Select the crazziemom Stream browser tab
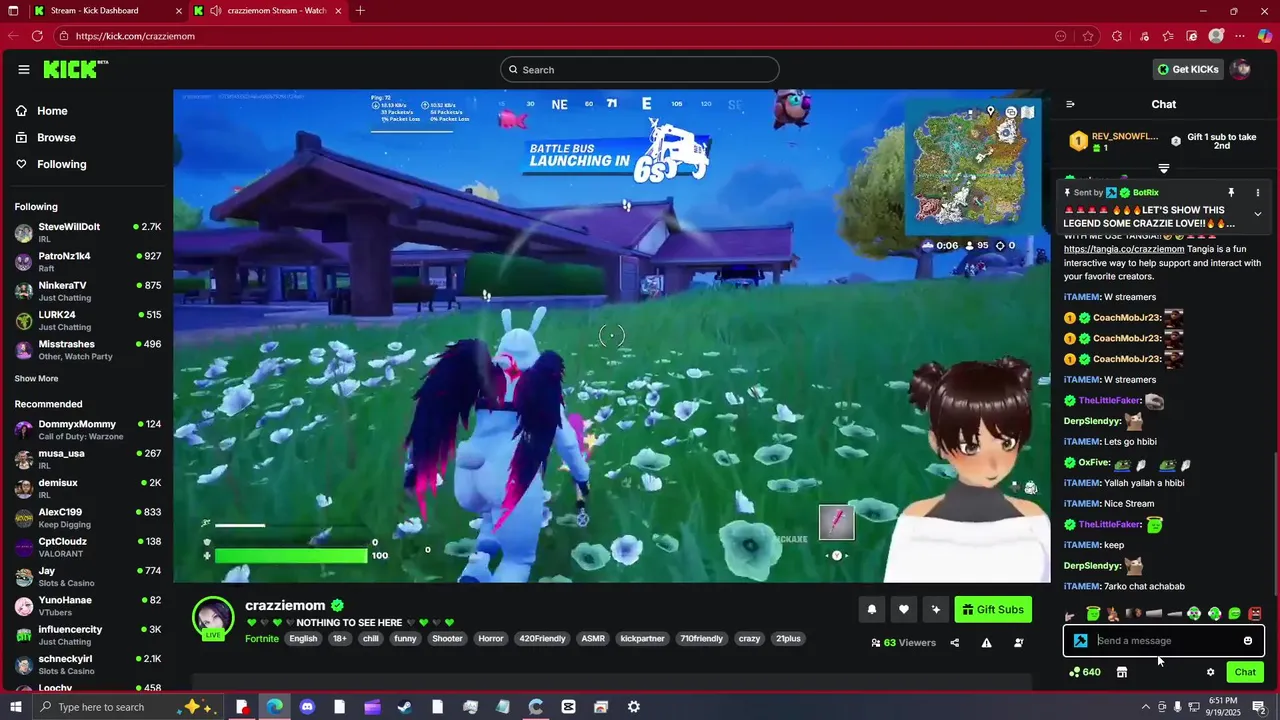 [267, 11]
